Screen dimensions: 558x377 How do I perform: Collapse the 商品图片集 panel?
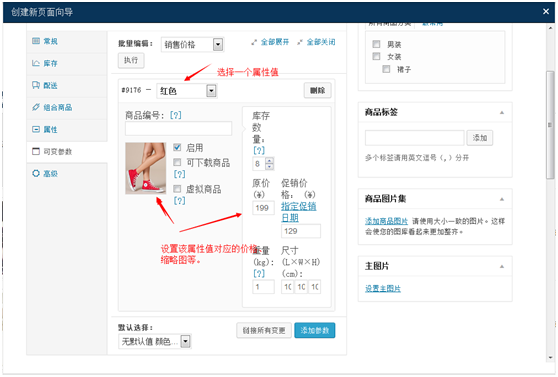502,199
